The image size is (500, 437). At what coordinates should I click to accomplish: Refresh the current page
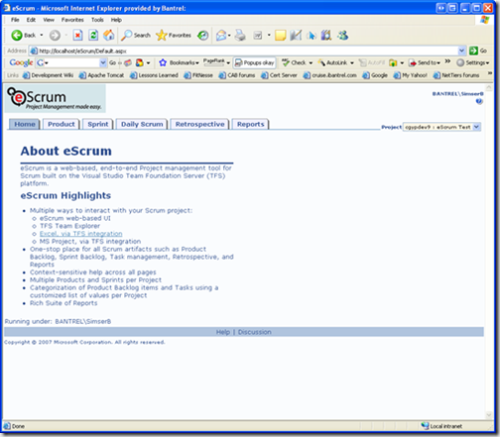[93, 35]
